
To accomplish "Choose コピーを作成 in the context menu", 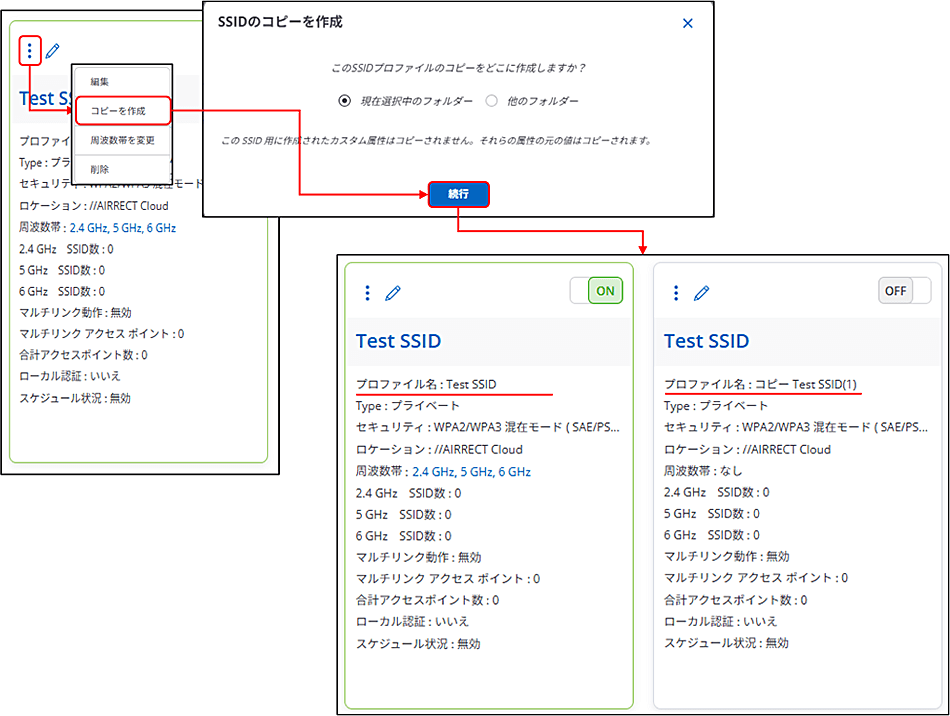I will [x=118, y=111].
